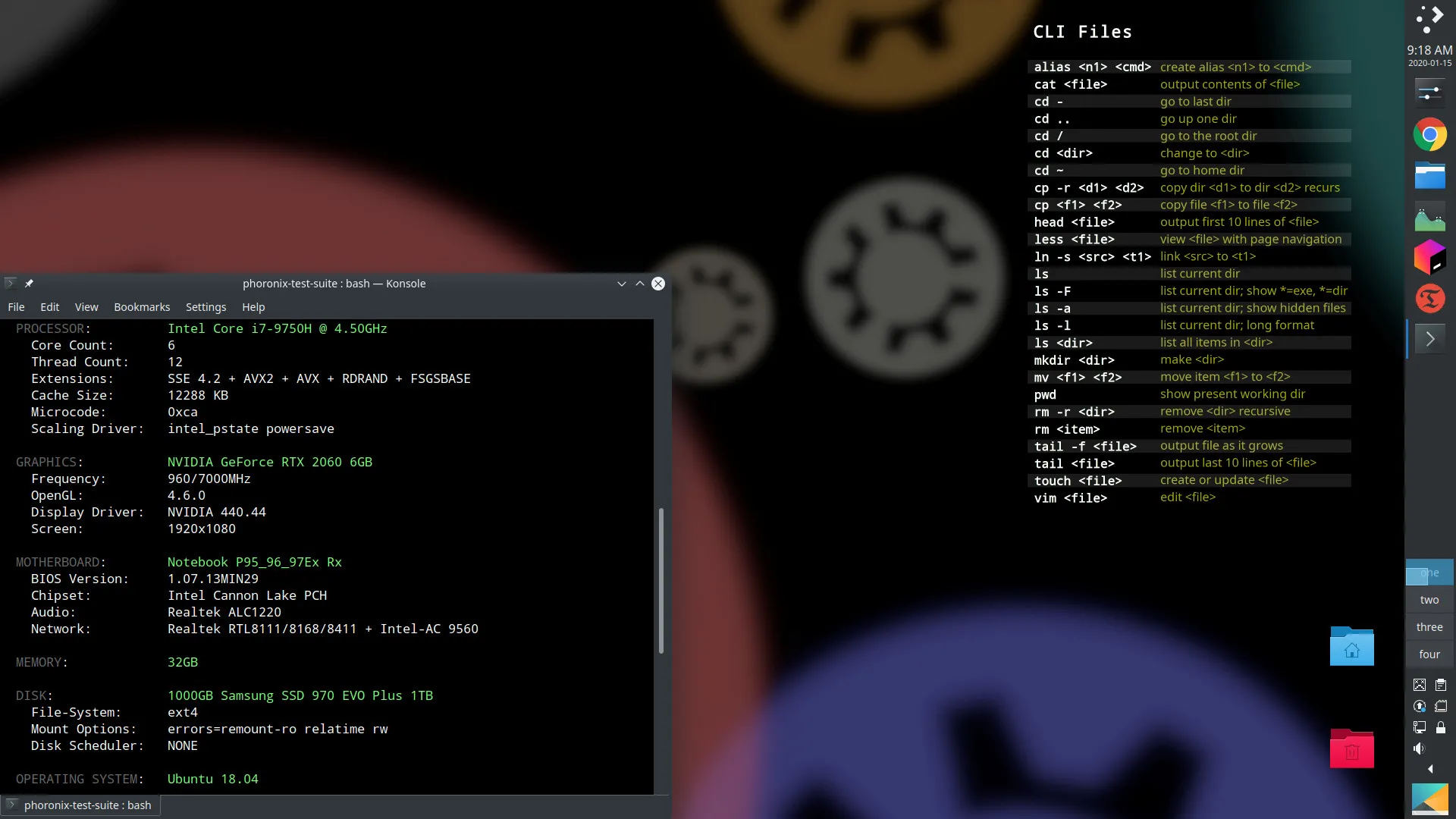This screenshot has width=1456, height=819.
Task: Open the KDE application launcher
Action: [x=1429, y=19]
